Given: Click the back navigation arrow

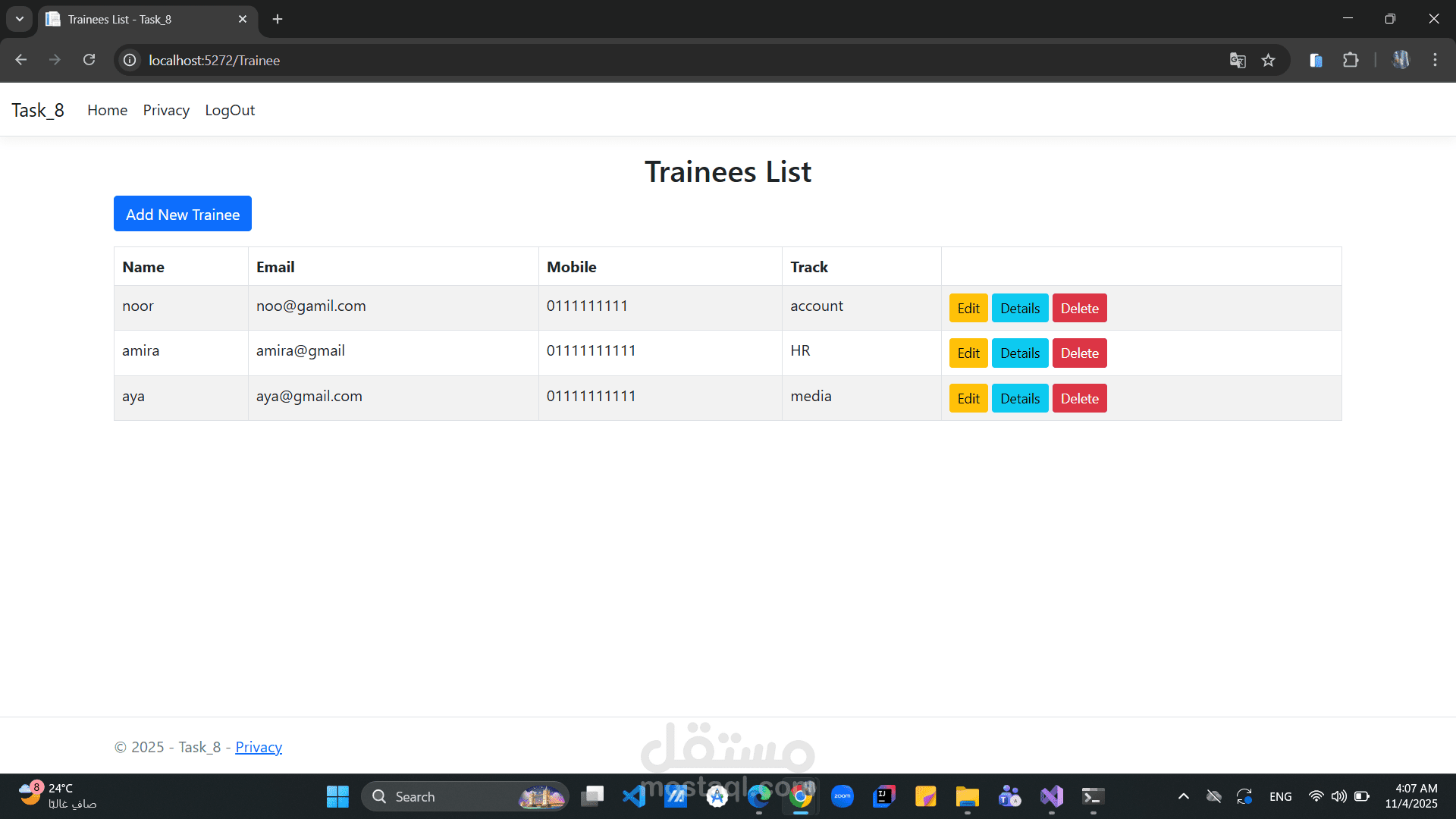Looking at the screenshot, I should (x=20, y=60).
